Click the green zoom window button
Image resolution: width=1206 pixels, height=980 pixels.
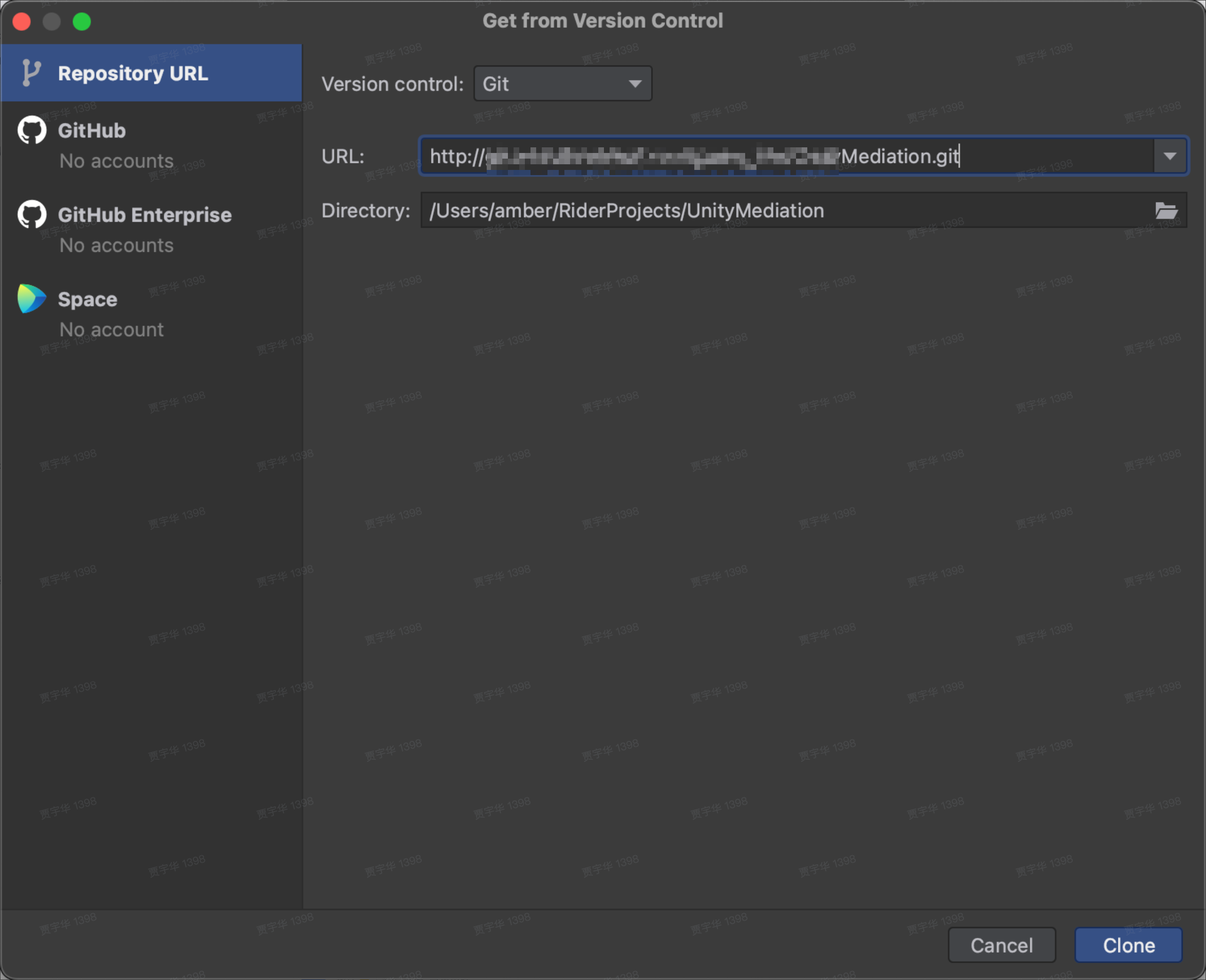pyautogui.click(x=82, y=22)
